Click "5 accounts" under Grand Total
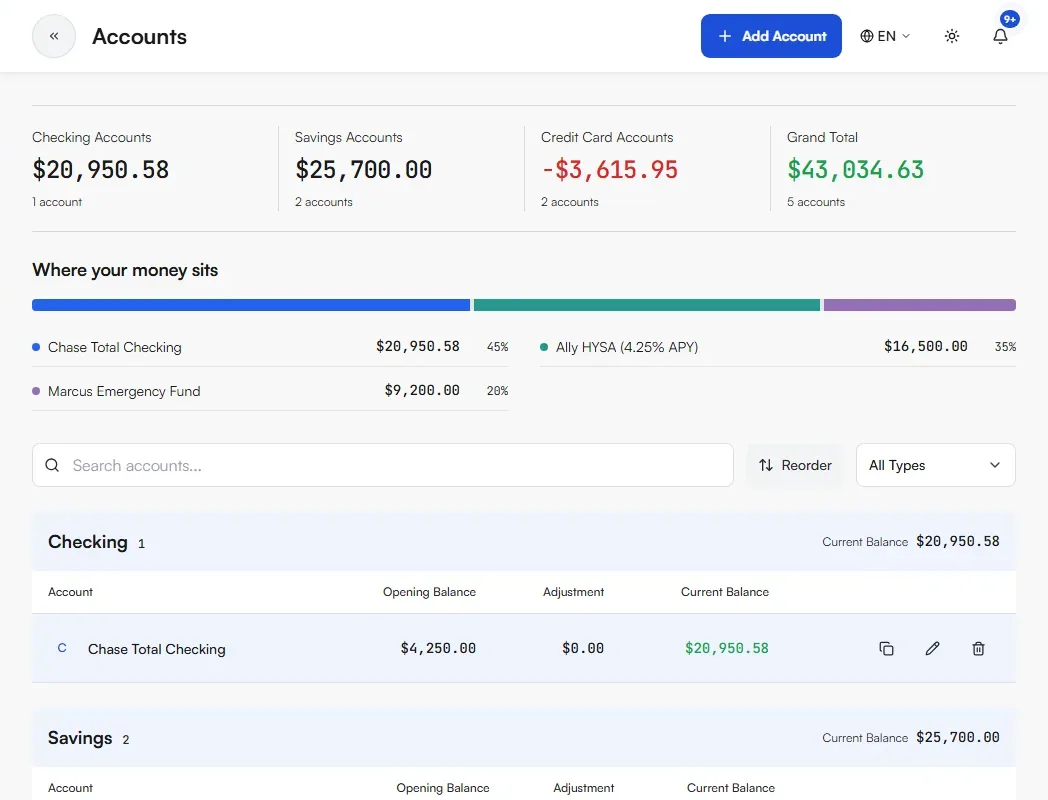Image resolution: width=1048 pixels, height=800 pixels. [x=815, y=202]
